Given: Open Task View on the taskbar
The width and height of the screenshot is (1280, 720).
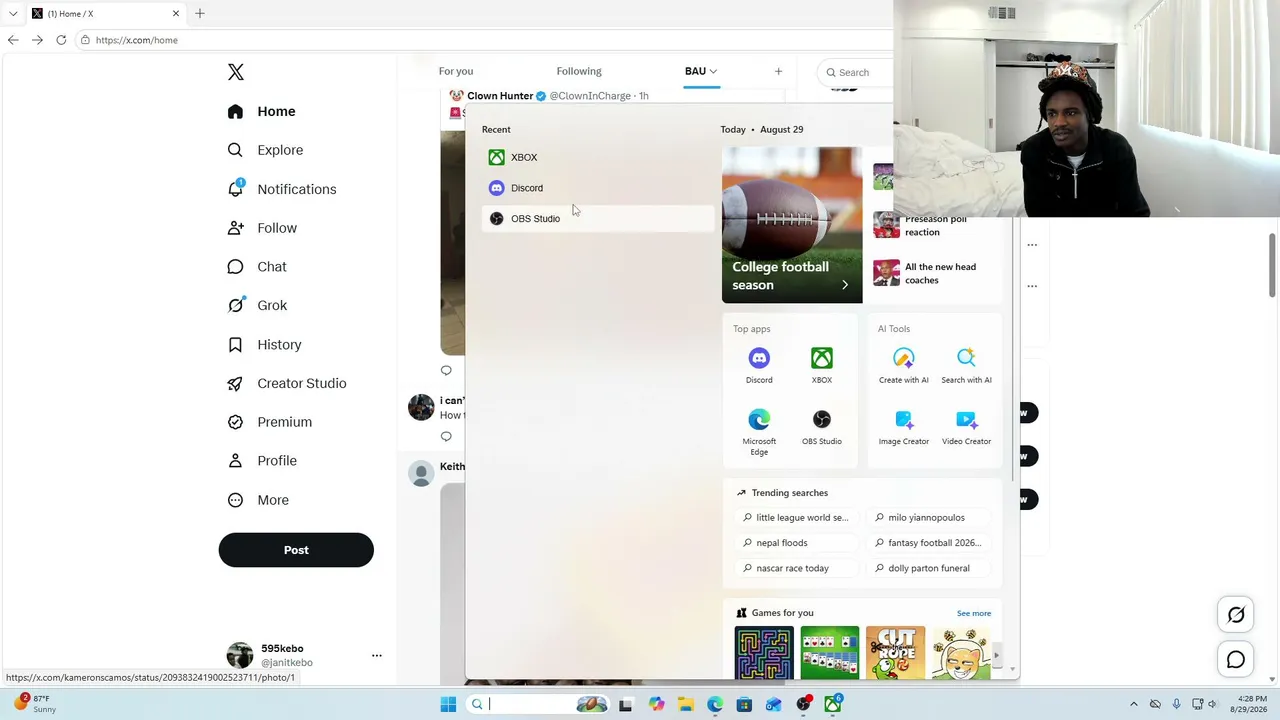Looking at the screenshot, I should click(x=626, y=704).
